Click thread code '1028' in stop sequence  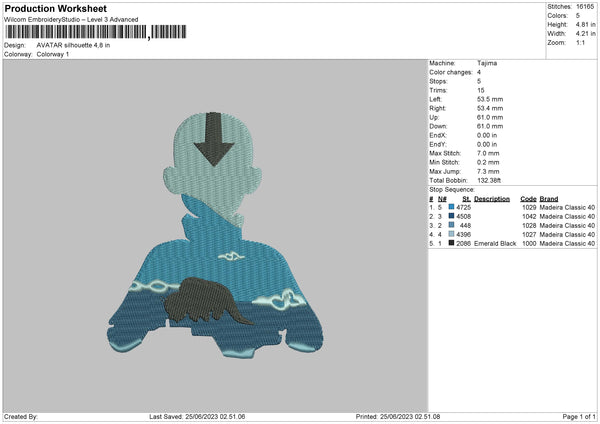coord(529,225)
